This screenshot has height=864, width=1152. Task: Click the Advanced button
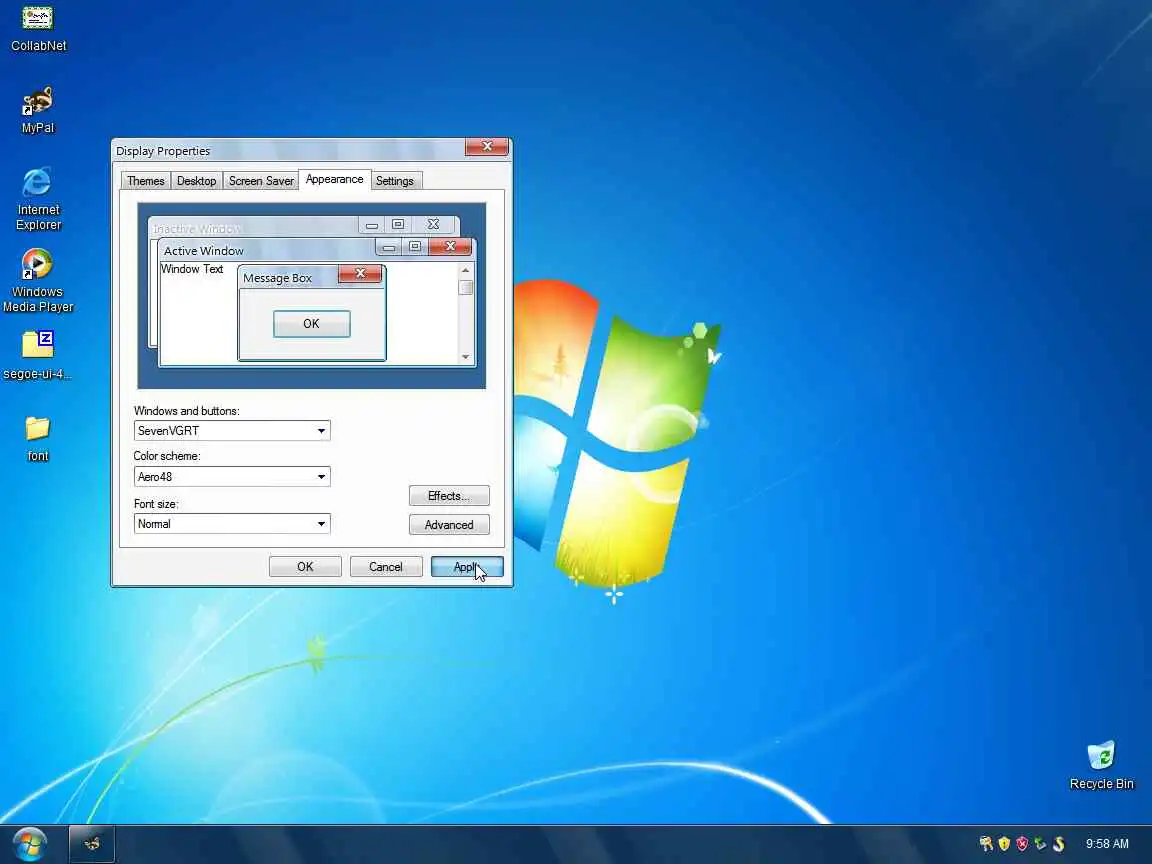449,525
